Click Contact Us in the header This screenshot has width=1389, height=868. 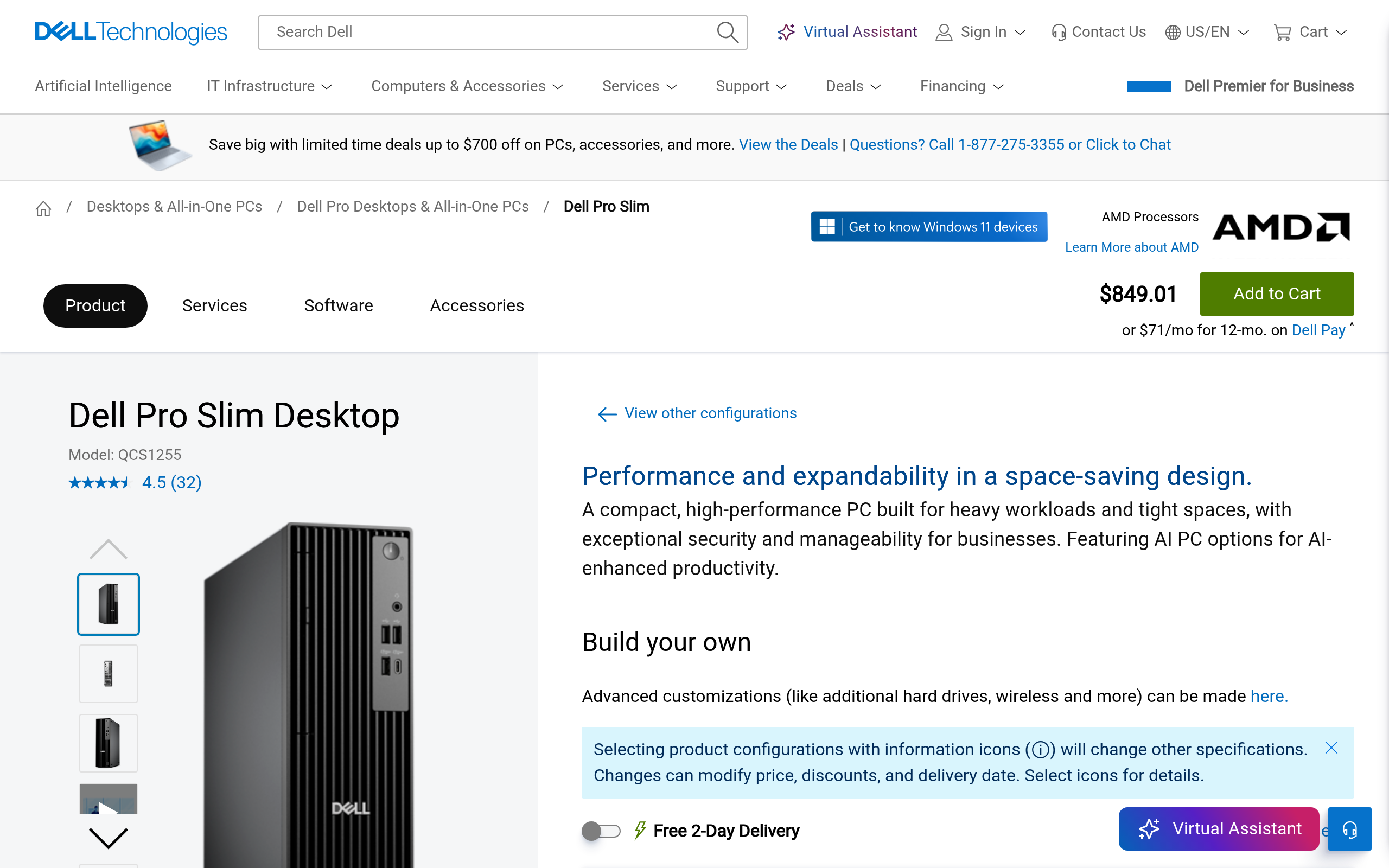click(x=1099, y=32)
